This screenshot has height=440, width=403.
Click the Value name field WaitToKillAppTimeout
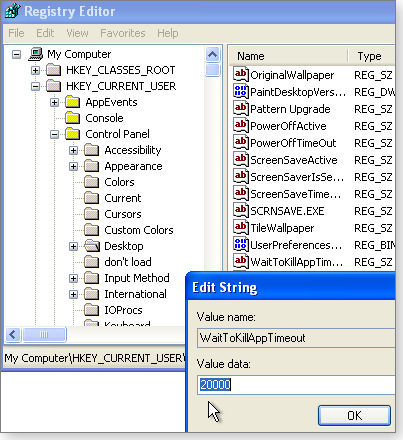coord(296,338)
